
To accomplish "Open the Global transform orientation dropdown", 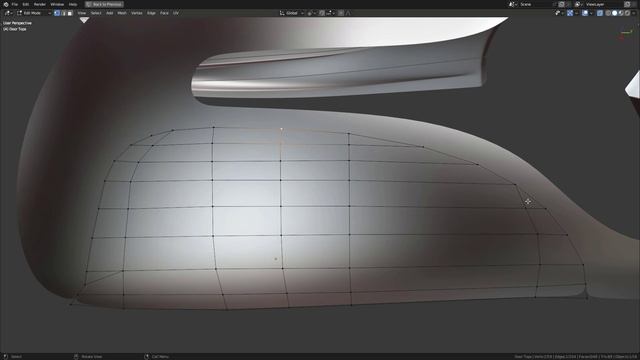I will tap(291, 13).
